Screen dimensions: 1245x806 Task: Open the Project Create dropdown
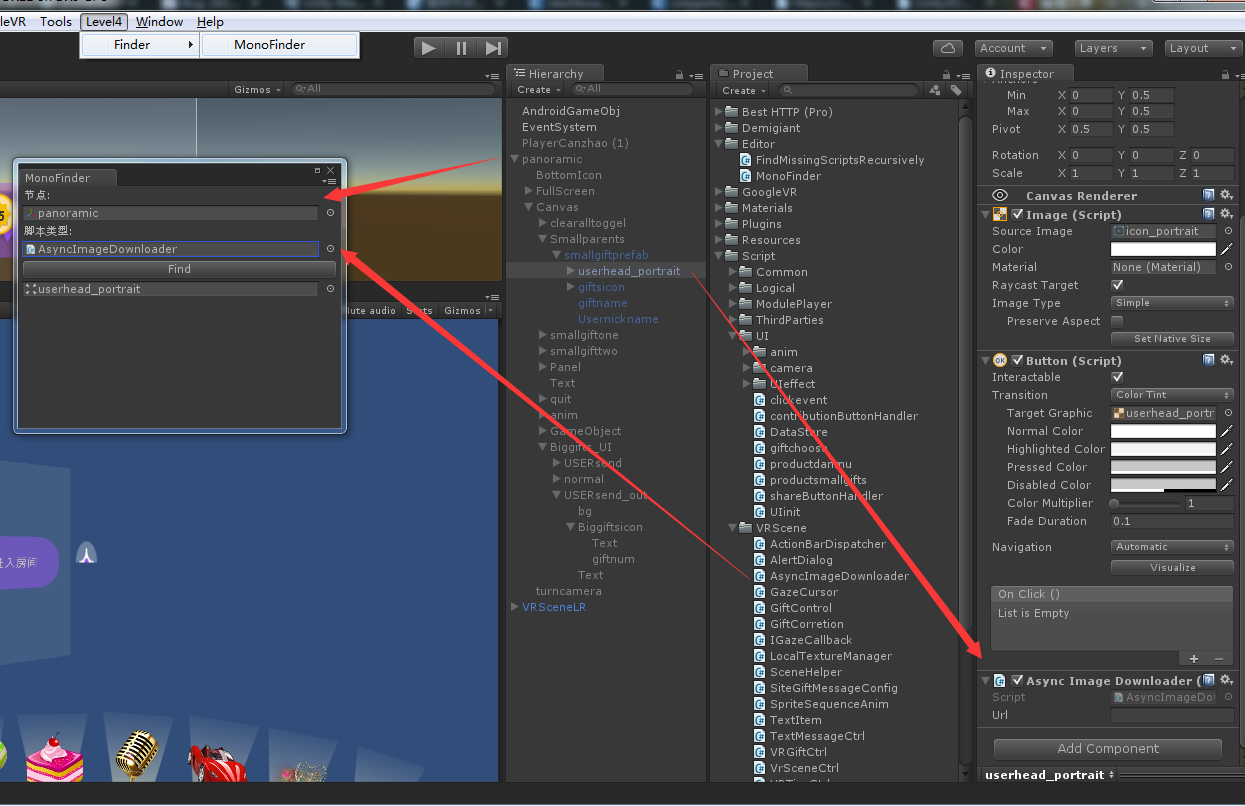(743, 90)
